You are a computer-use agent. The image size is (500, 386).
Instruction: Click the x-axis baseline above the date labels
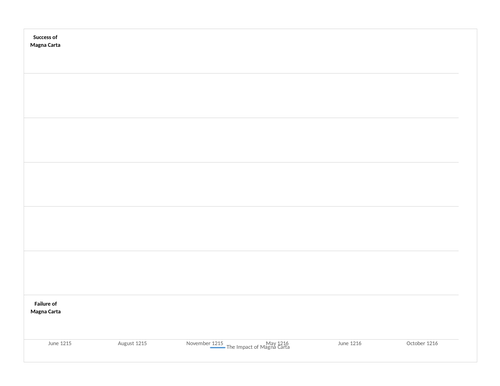point(241,339)
